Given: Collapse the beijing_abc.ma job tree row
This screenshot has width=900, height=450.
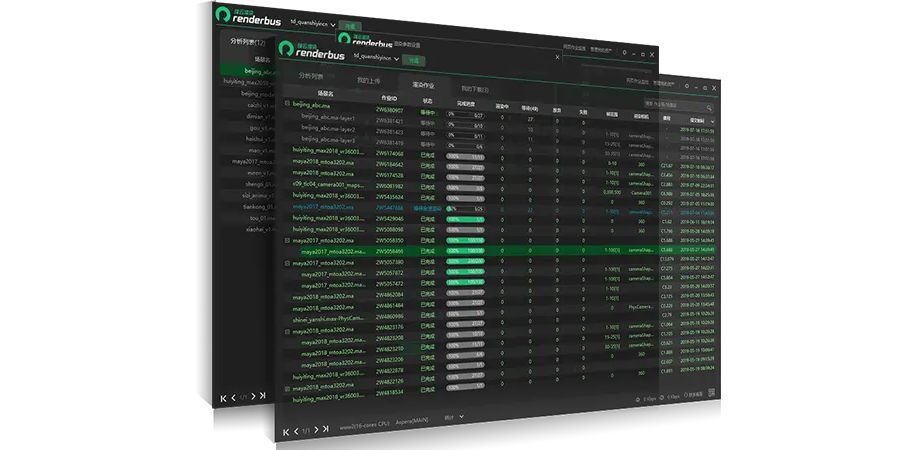Looking at the screenshot, I should (x=287, y=103).
